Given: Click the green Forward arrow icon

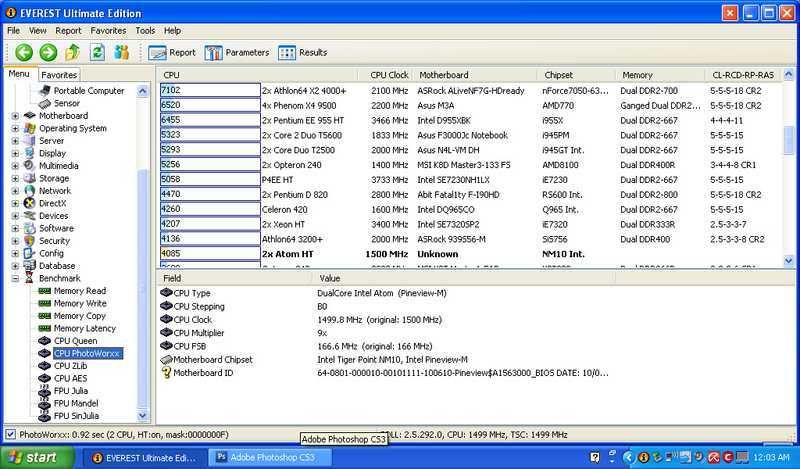Looking at the screenshot, I should pyautogui.click(x=48, y=52).
